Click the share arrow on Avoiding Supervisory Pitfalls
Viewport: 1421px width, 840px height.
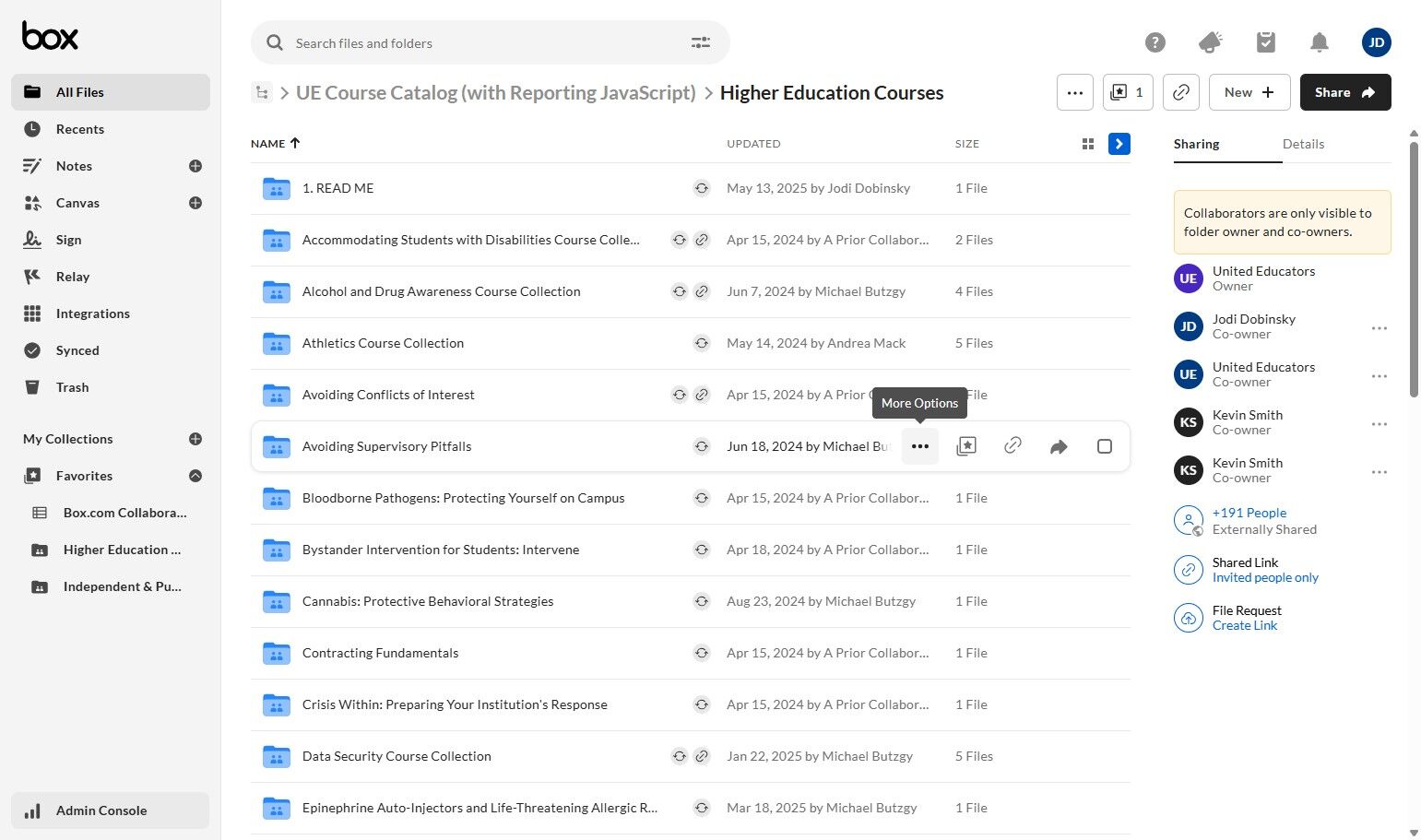(x=1059, y=446)
